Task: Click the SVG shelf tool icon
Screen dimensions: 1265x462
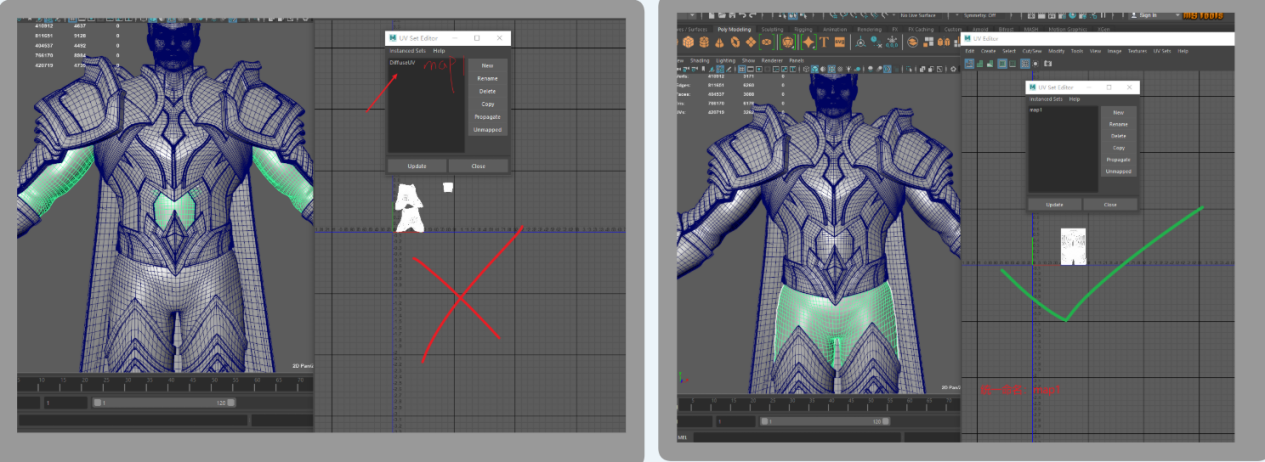Action: [842, 42]
